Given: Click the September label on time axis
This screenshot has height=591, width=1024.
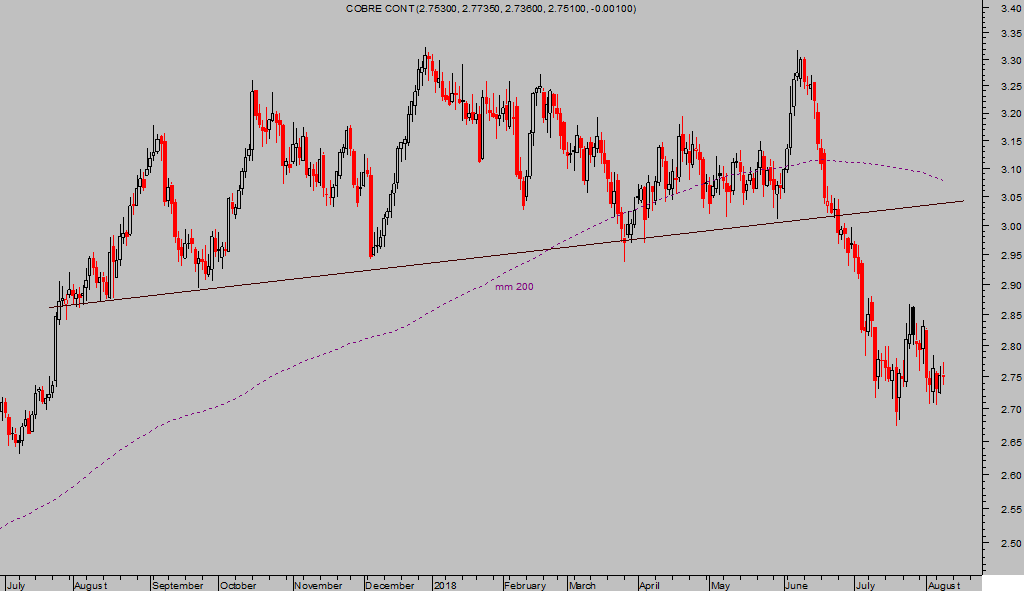Looking at the screenshot, I should [179, 585].
